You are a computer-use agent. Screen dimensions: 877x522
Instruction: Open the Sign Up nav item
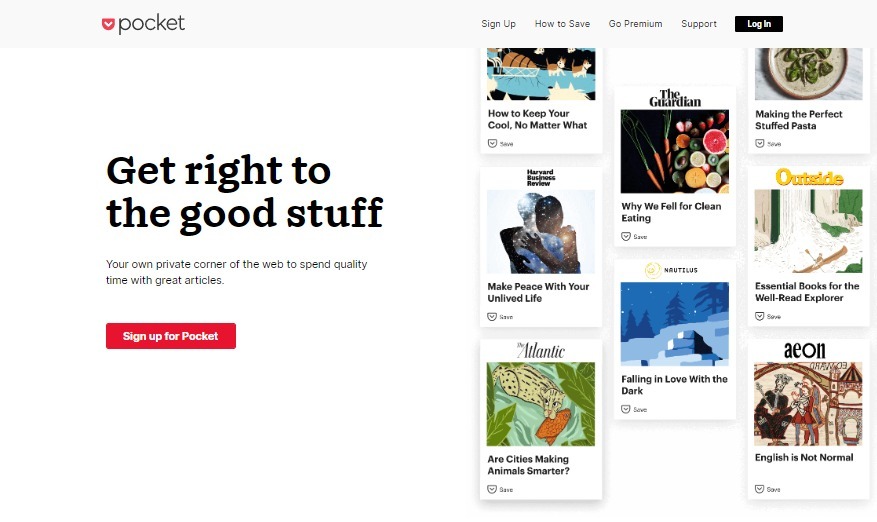(498, 24)
